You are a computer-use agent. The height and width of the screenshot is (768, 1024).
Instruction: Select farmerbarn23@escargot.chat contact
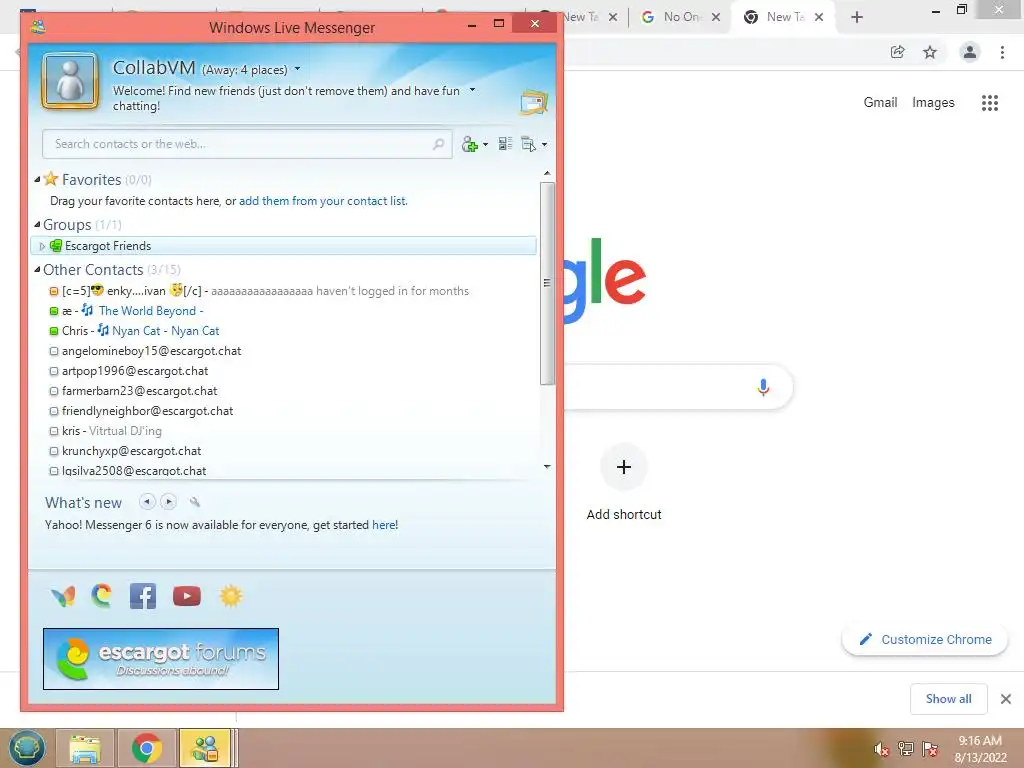tap(283, 391)
